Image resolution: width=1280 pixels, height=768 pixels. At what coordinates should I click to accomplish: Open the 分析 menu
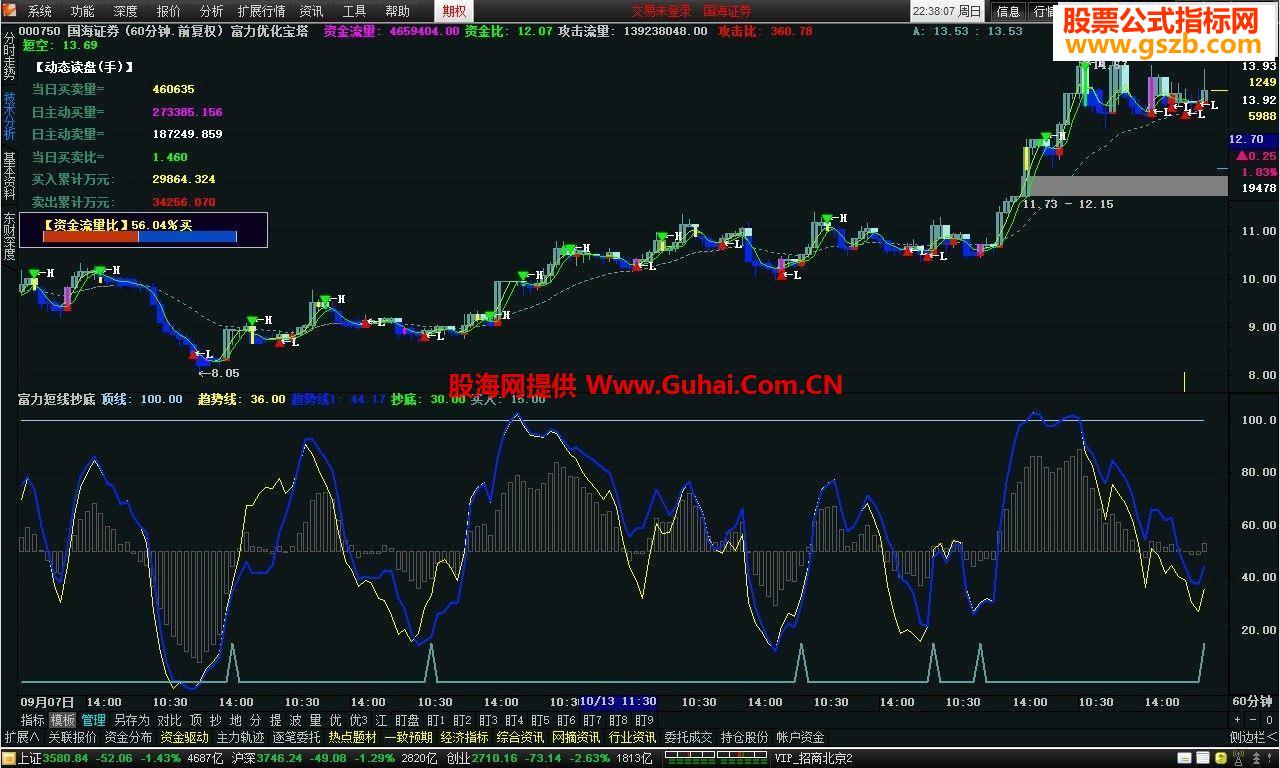pos(211,11)
